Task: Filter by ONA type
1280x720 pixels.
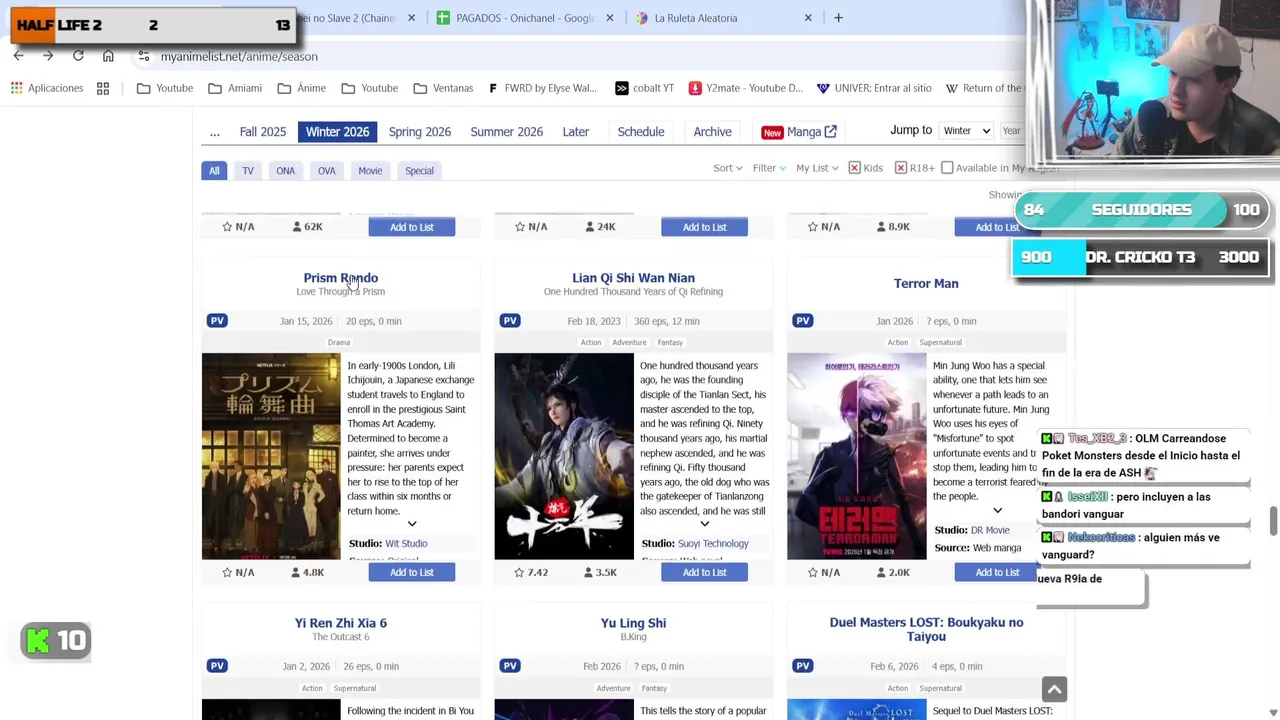Action: pos(286,171)
